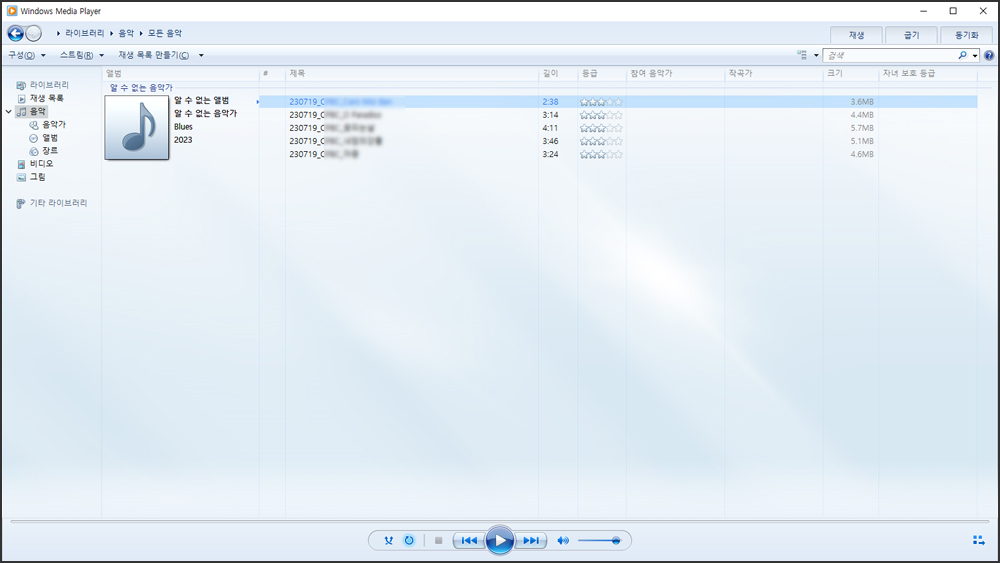Click the 알 수 없는 음악가 group header
This screenshot has height=563, width=1000.
tap(141, 88)
